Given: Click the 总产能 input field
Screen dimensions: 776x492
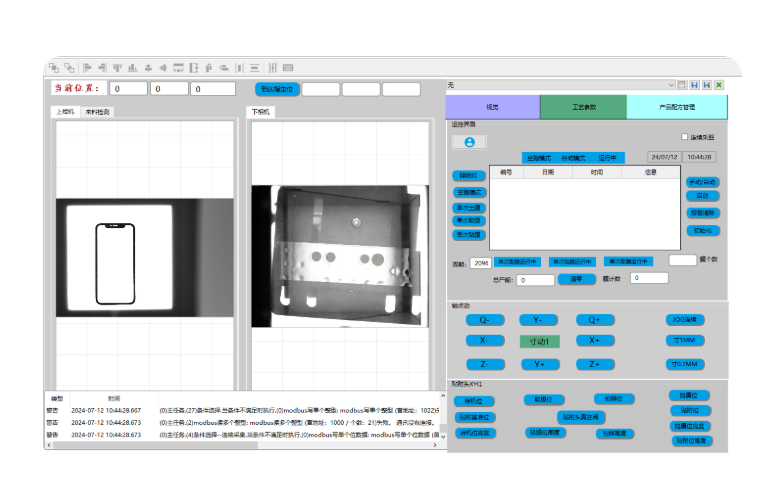Looking at the screenshot, I should 535,280.
